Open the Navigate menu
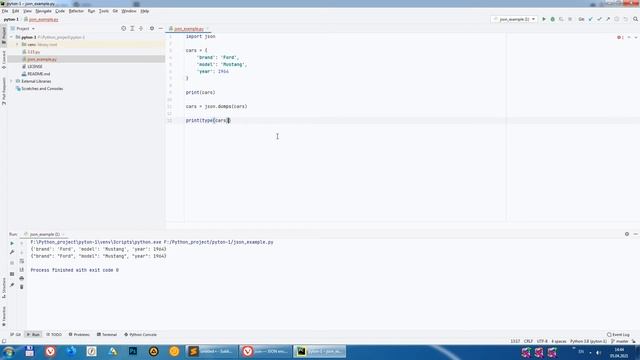 [x=43, y=11]
